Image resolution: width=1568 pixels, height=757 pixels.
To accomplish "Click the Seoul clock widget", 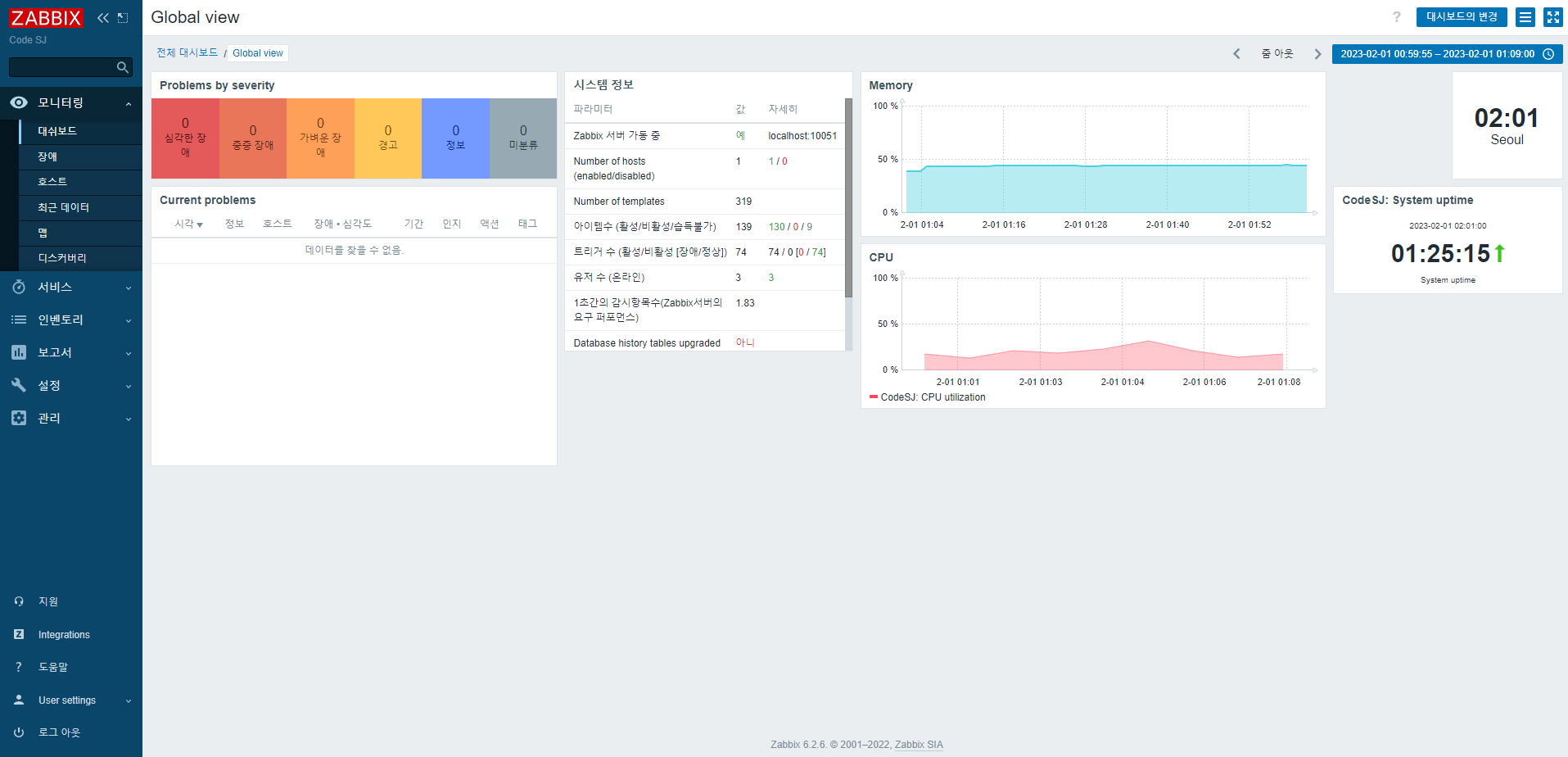I will click(x=1507, y=125).
